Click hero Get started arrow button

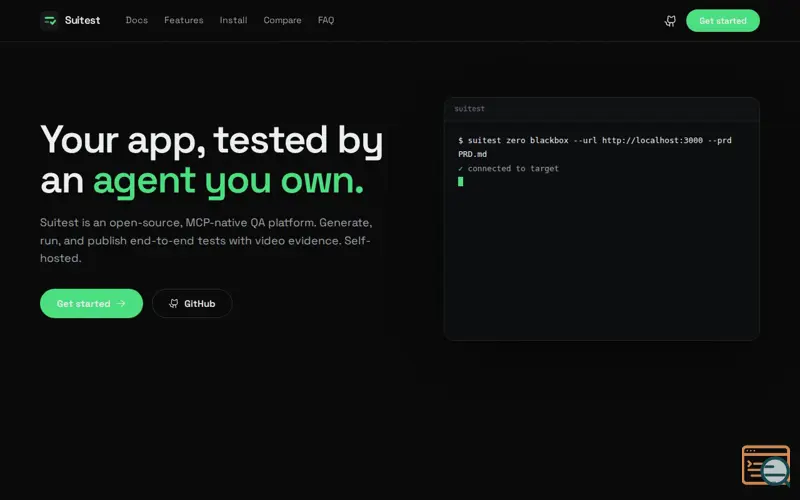coord(91,304)
